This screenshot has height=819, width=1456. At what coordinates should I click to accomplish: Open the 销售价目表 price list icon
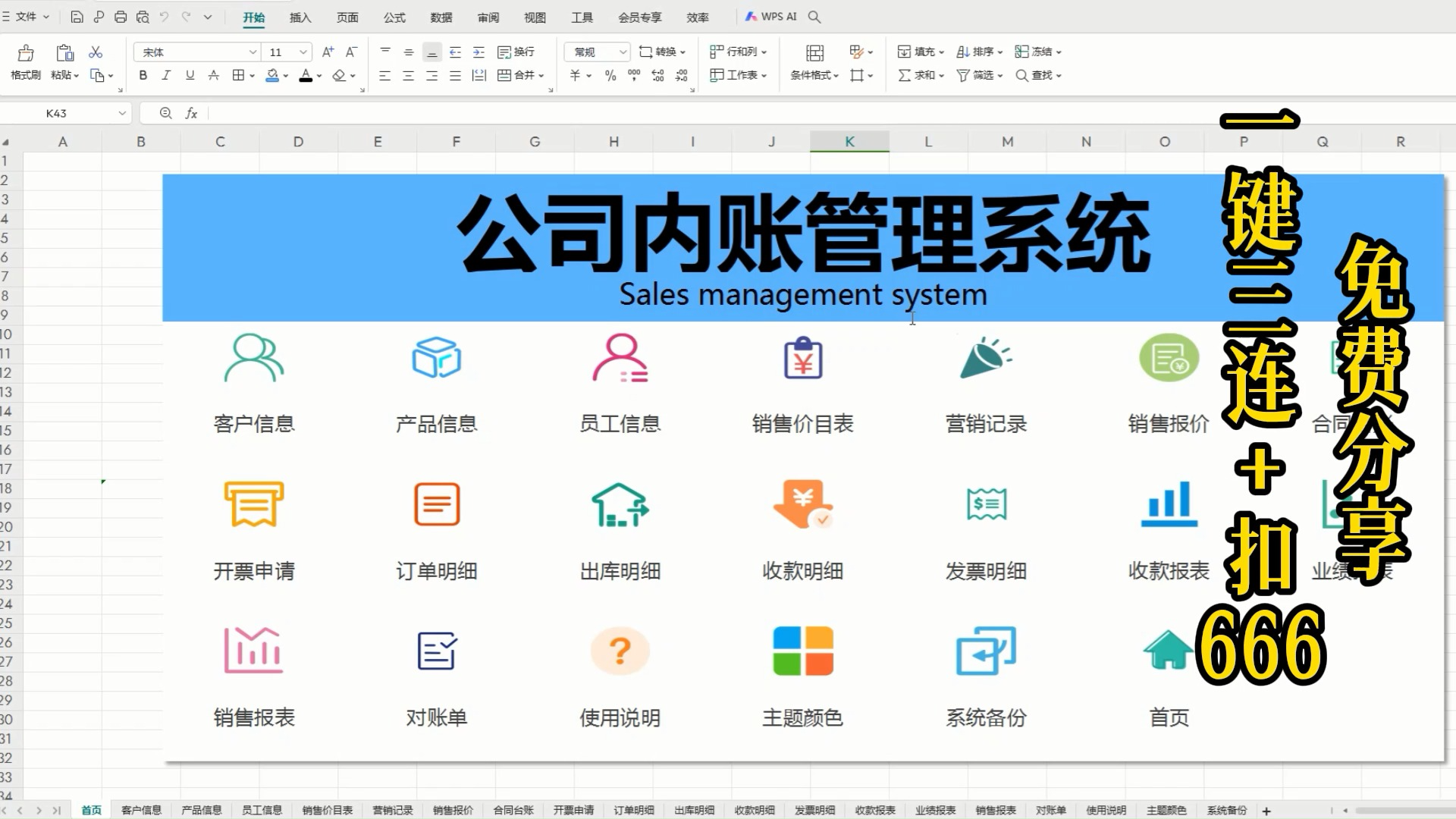tap(803, 357)
